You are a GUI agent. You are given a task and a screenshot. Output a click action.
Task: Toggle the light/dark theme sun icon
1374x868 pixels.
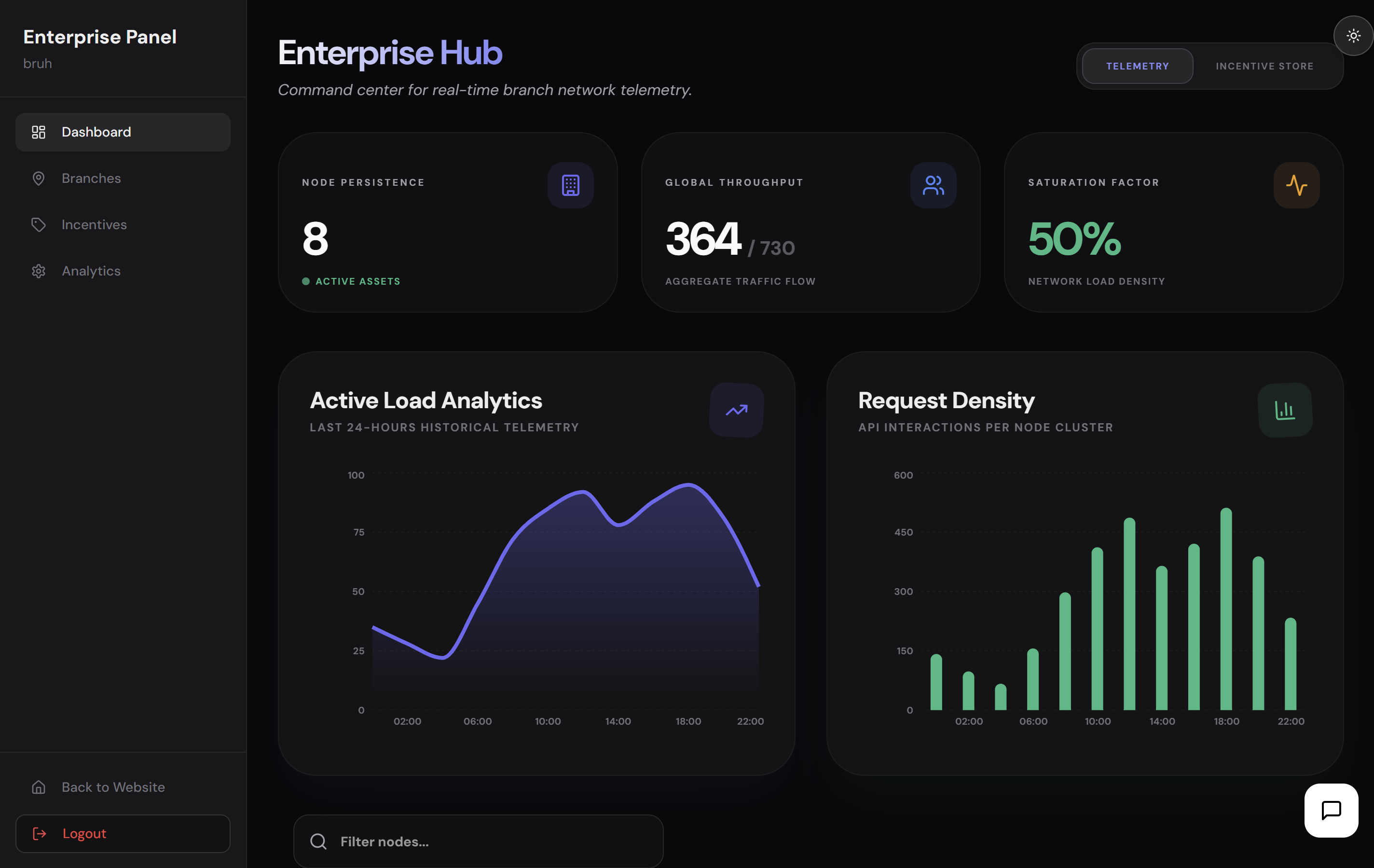[1353, 36]
